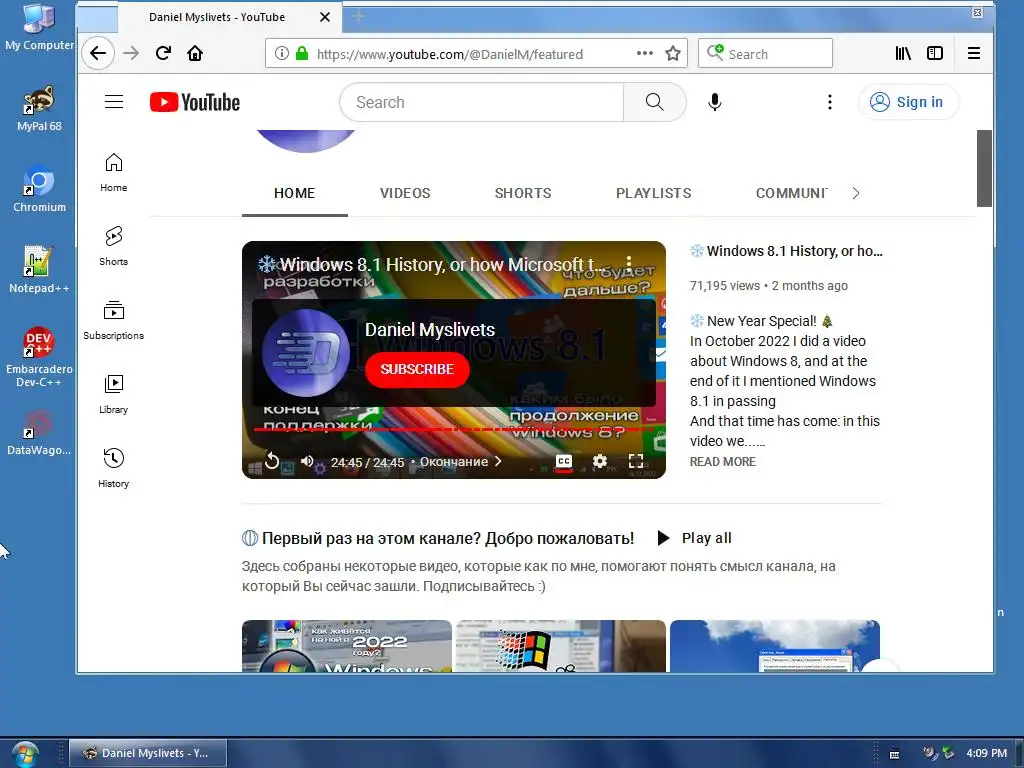The height and width of the screenshot is (768, 1024).
Task: Show site info via the circled i icon
Action: click(x=281, y=54)
